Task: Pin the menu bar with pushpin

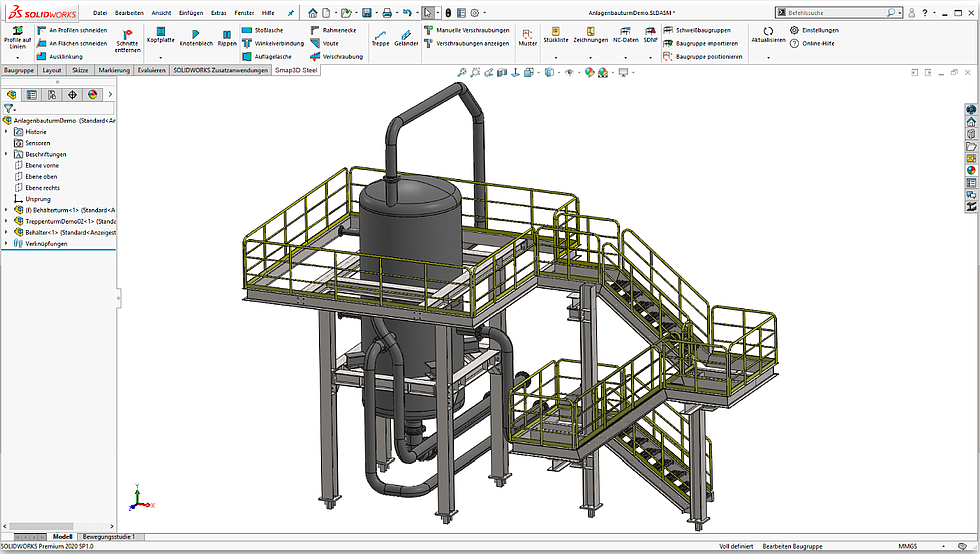Action: point(291,13)
